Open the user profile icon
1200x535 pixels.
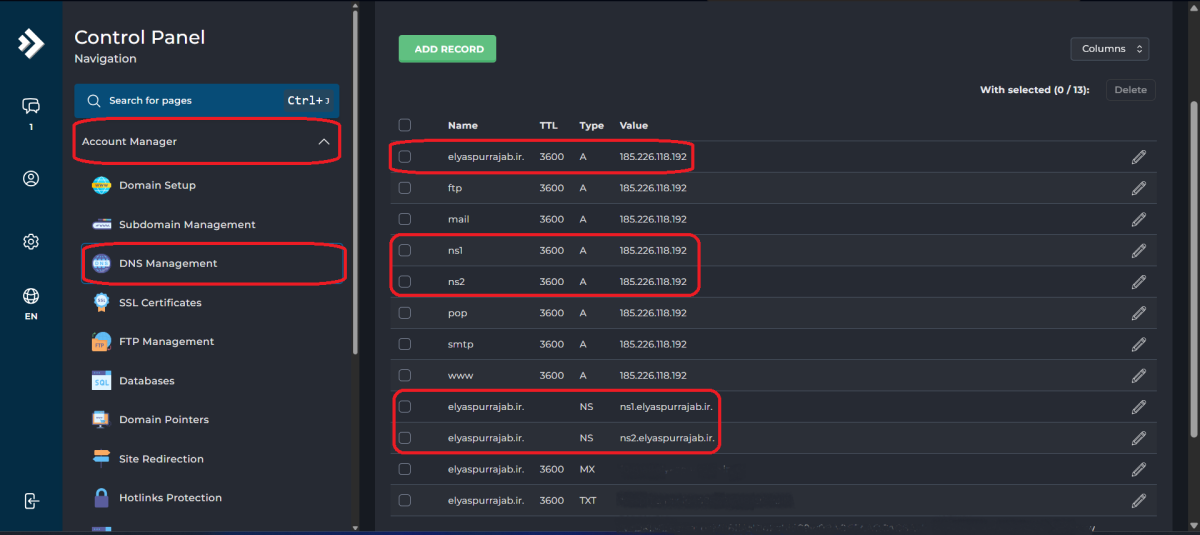click(31, 179)
